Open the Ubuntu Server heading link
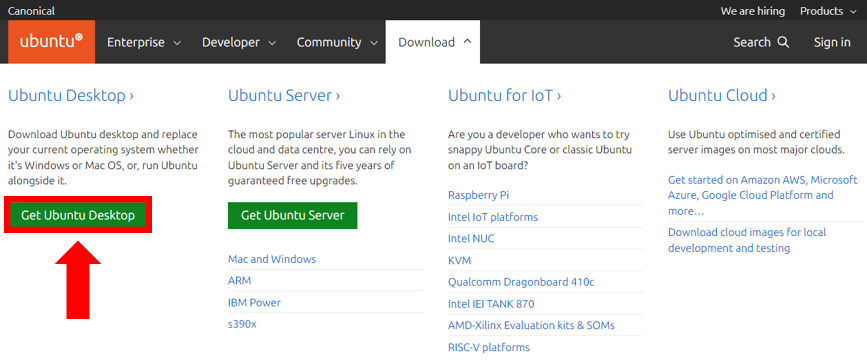 (x=284, y=96)
